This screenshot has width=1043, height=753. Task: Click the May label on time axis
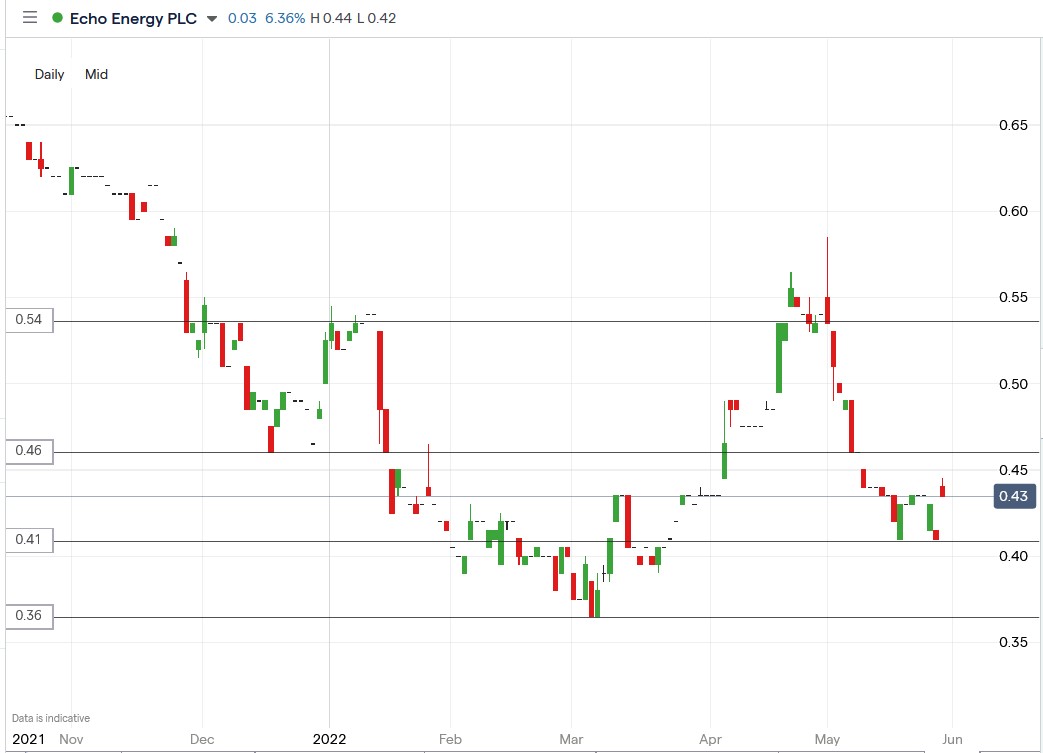827,739
